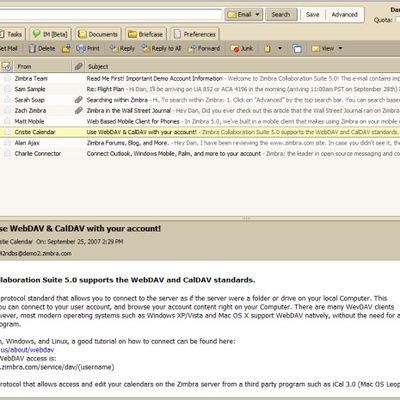Image resolution: width=400 pixels, height=400 pixels.
Task: Select "Zimbra in the Wall Street Journal" message
Action: [200, 110]
